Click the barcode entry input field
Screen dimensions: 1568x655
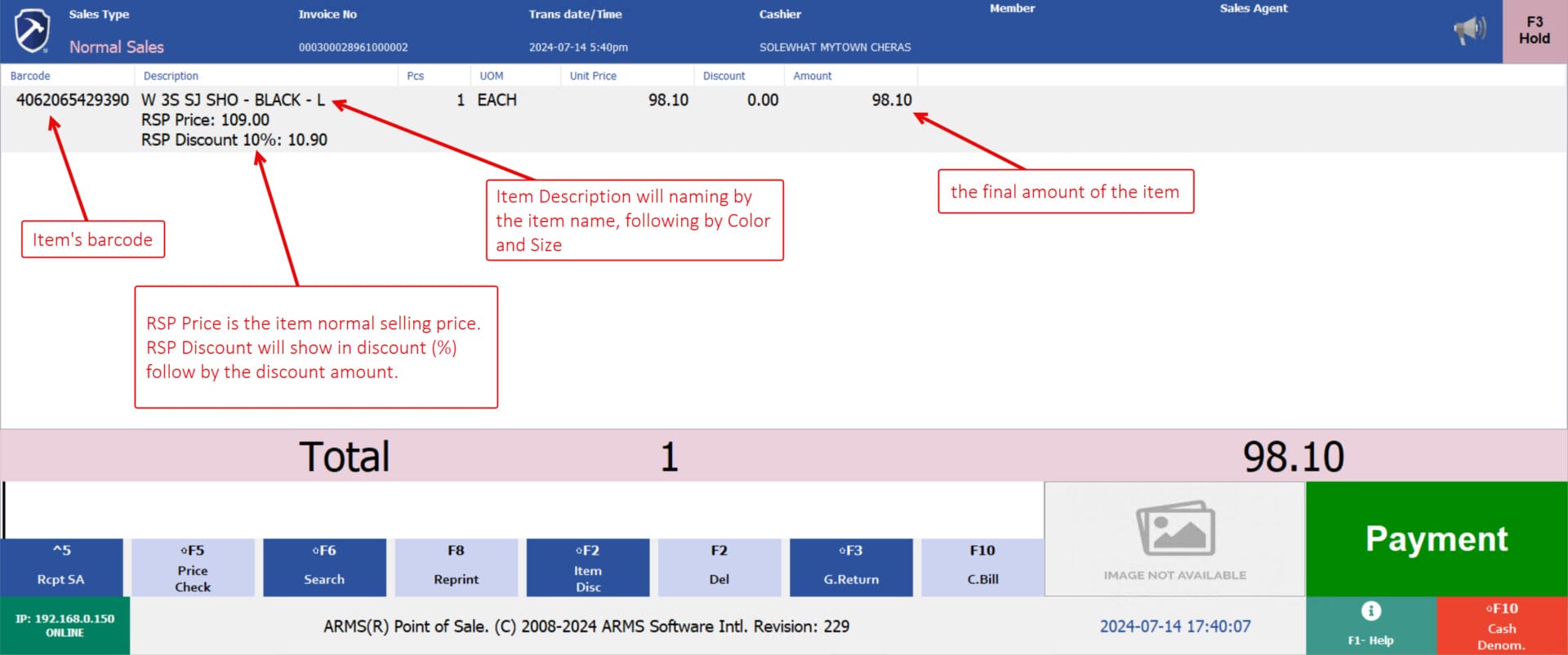point(523,510)
